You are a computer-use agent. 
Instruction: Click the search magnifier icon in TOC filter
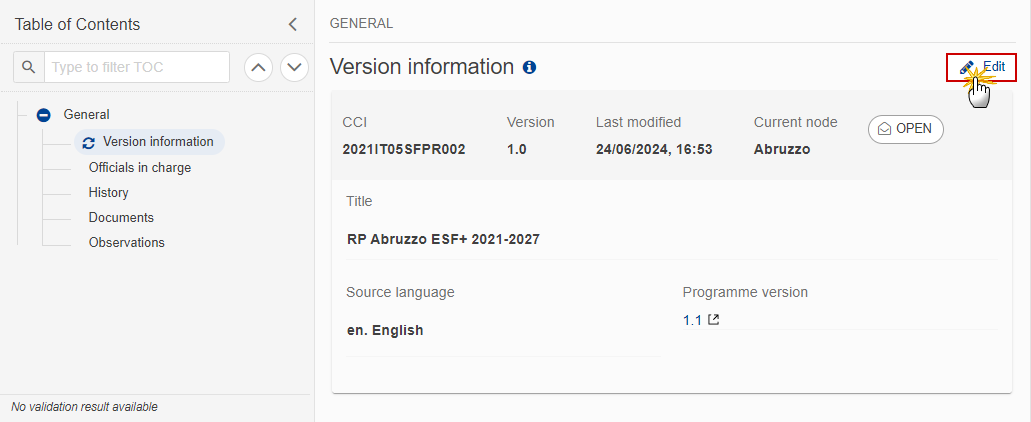pos(28,67)
